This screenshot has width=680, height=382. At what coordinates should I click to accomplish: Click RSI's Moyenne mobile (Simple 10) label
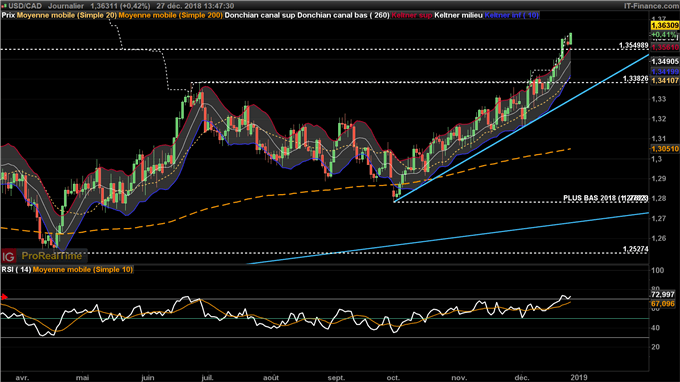pos(83,270)
